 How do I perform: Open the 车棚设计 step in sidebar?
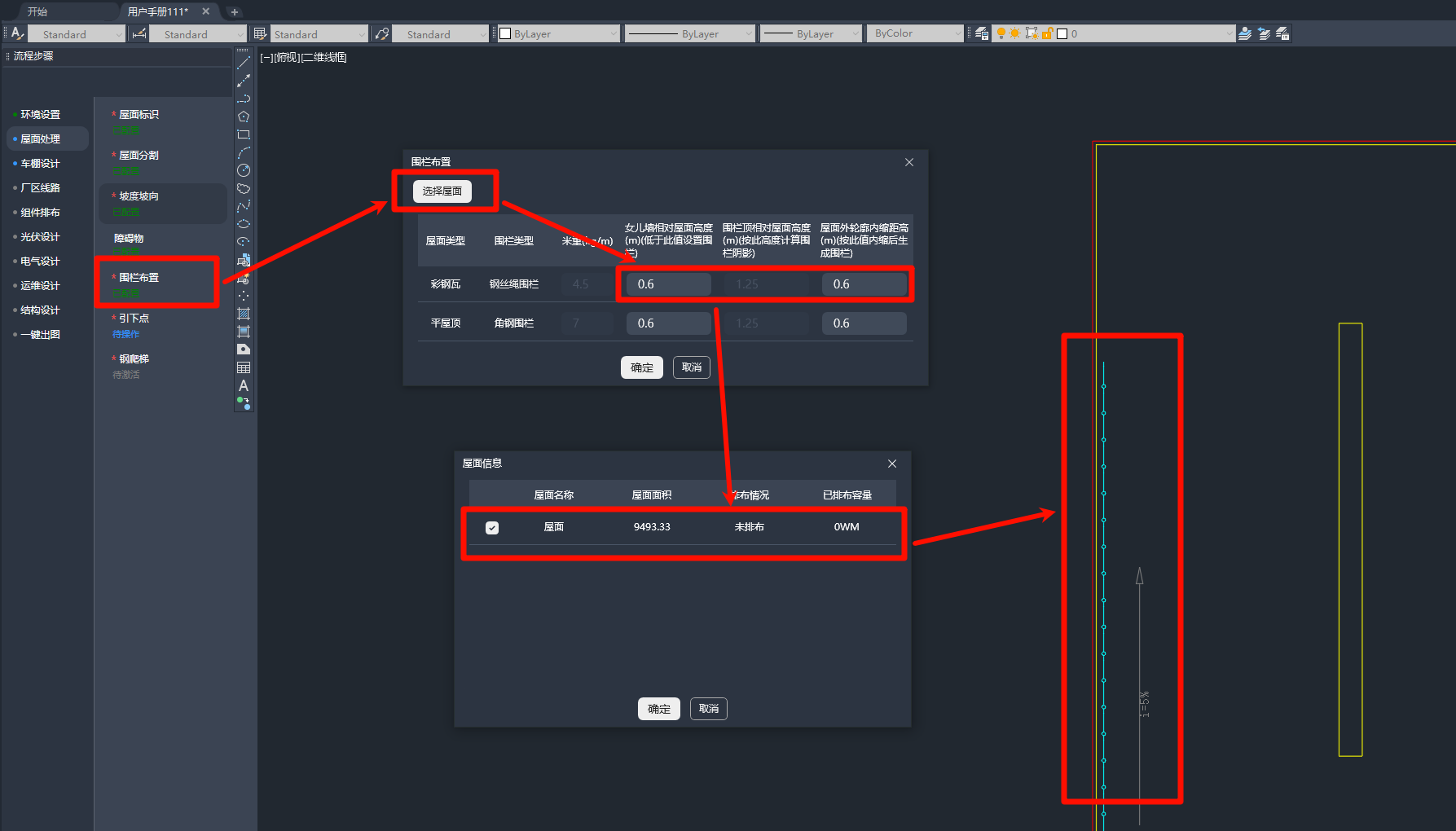[40, 164]
